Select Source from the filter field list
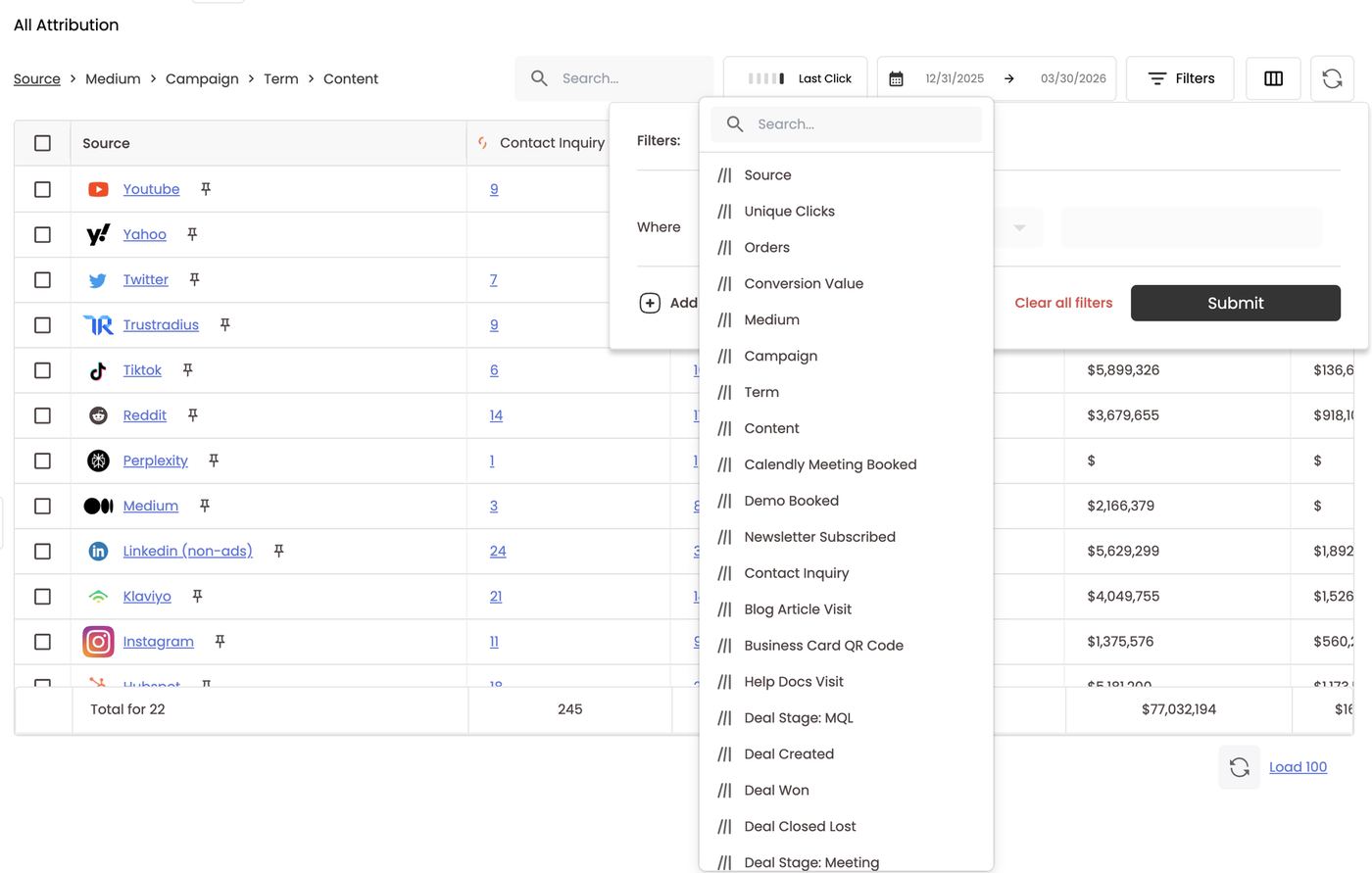 tap(846, 174)
